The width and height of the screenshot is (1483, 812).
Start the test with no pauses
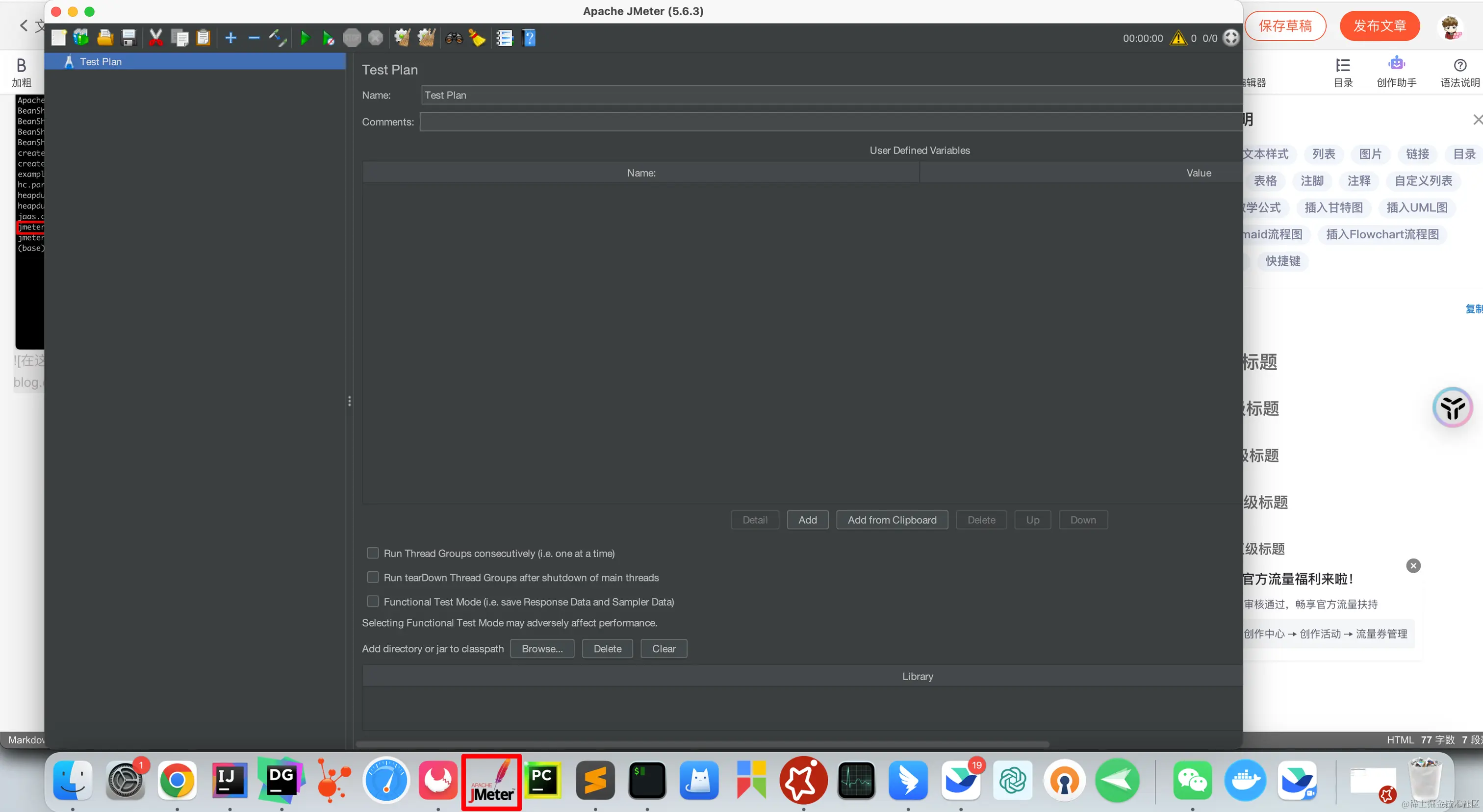(328, 38)
